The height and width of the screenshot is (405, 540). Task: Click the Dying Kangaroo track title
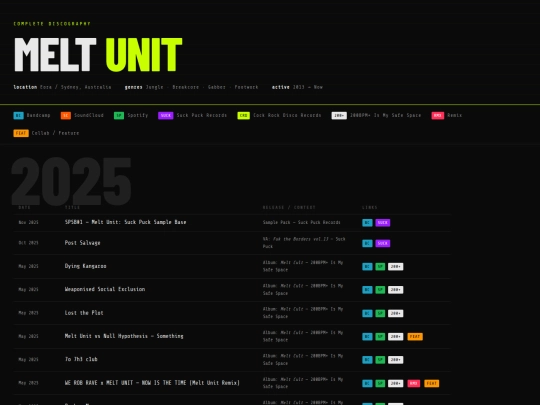point(85,266)
